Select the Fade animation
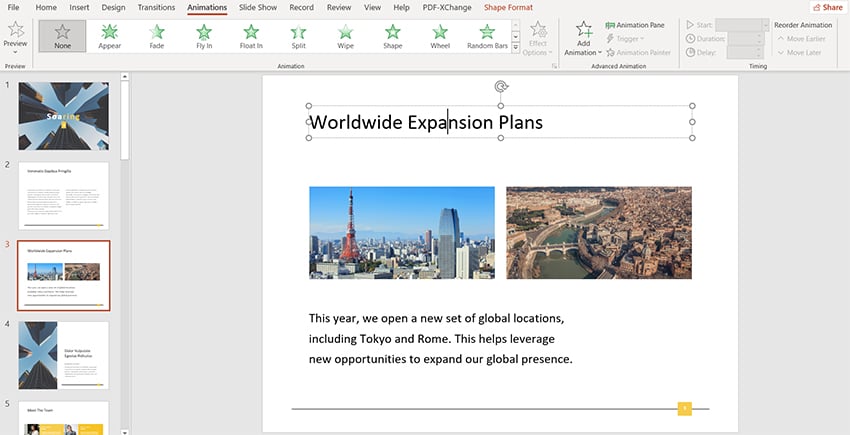This screenshot has height=435, width=850. pyautogui.click(x=158, y=37)
